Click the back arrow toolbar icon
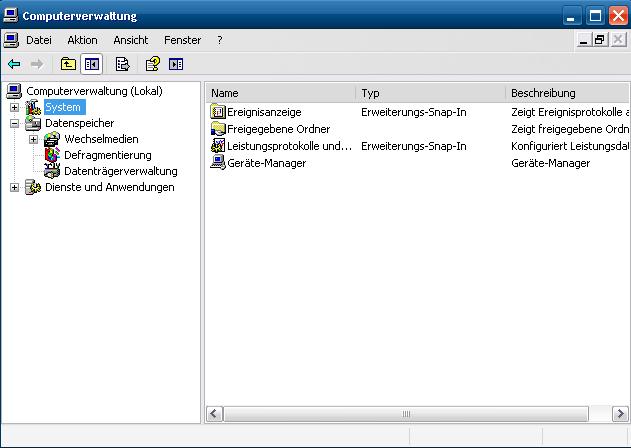631x448 pixels. click(14, 64)
